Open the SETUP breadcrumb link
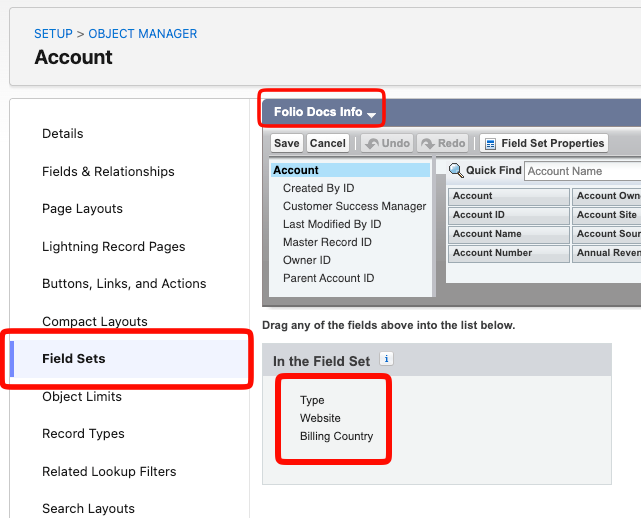The image size is (641, 518). pos(53,34)
